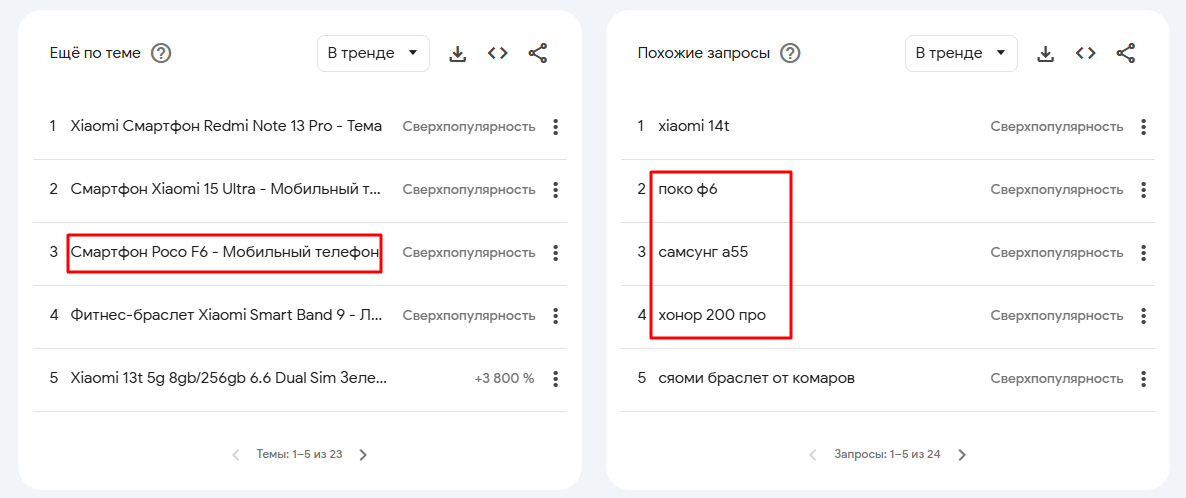Screen dimensions: 1186x498
Task: Click the Темы: 1–5 из 23 counter
Action: tap(300, 455)
